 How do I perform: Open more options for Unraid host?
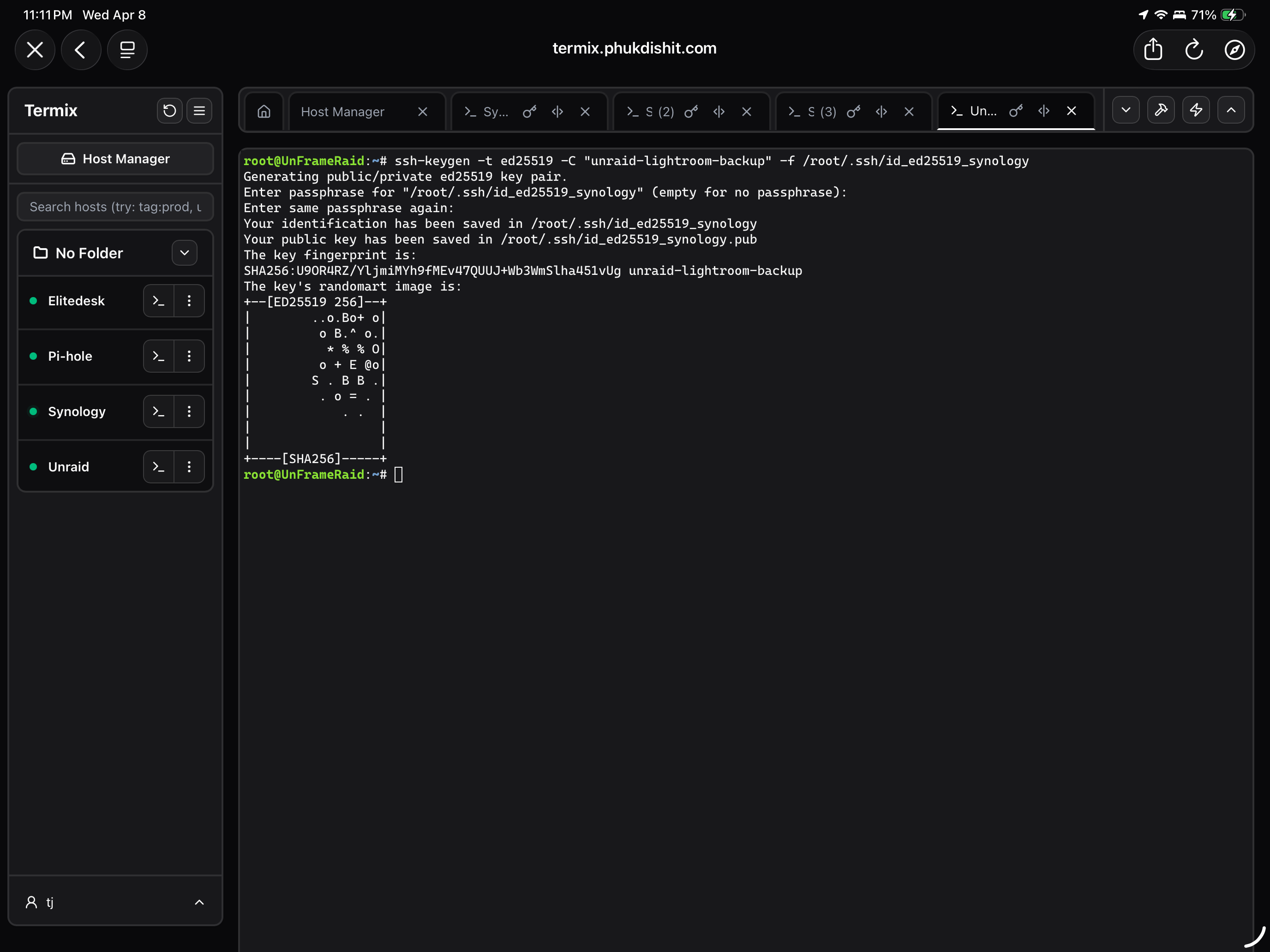pos(189,467)
